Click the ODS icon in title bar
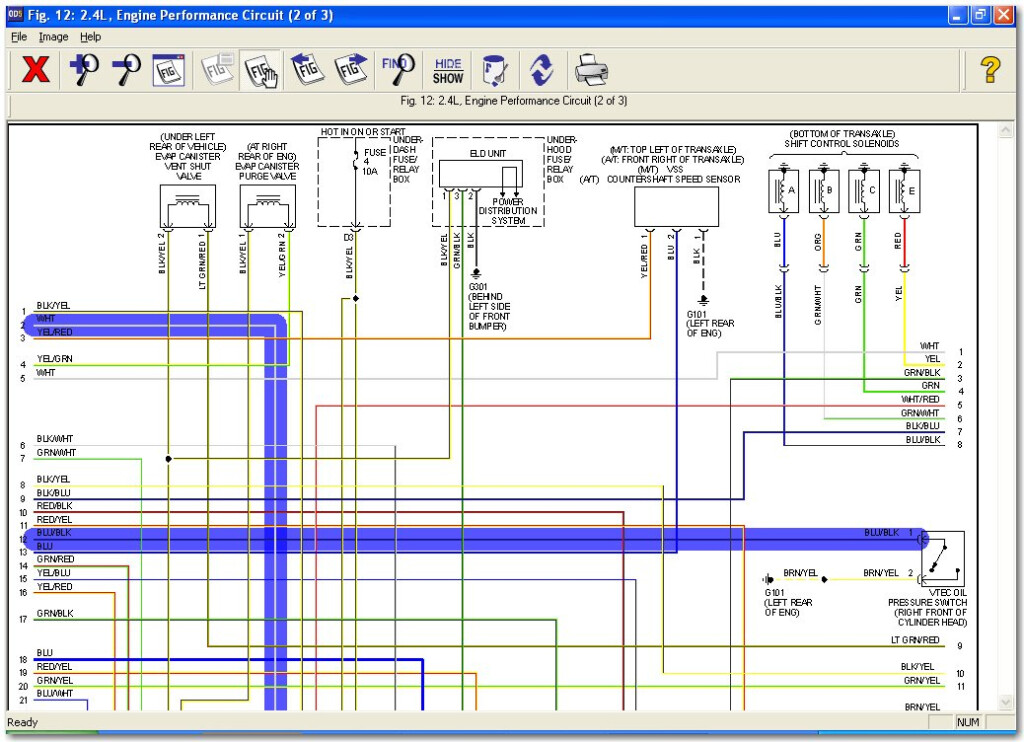The image size is (1024, 742). [x=15, y=14]
